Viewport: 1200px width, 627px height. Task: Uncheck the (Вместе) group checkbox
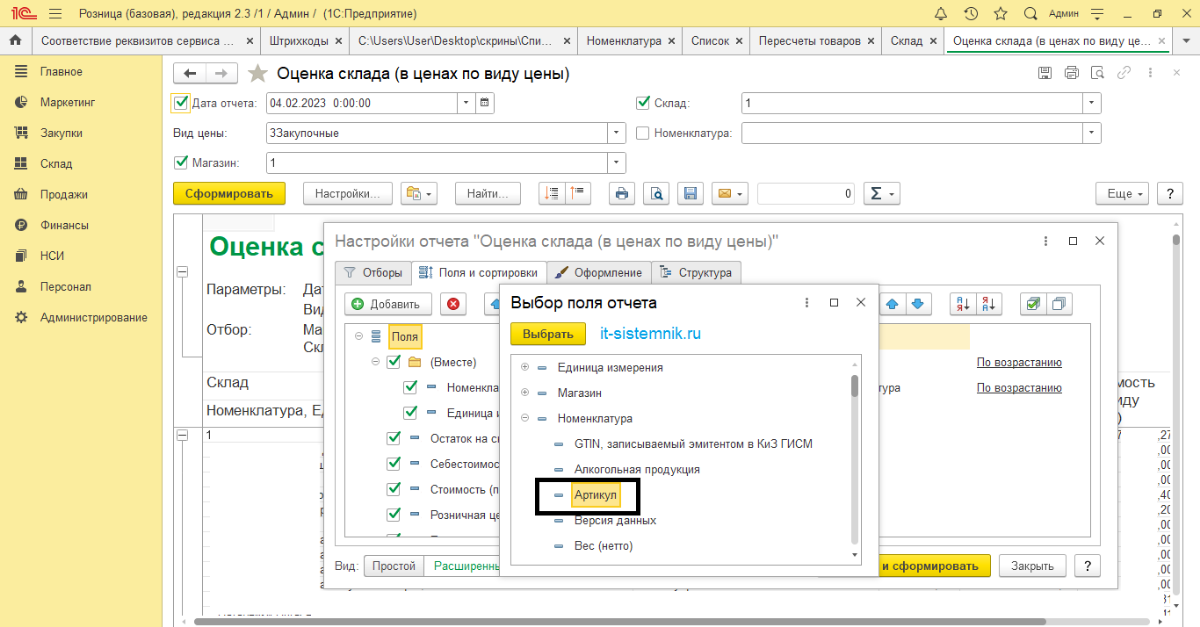[393, 362]
